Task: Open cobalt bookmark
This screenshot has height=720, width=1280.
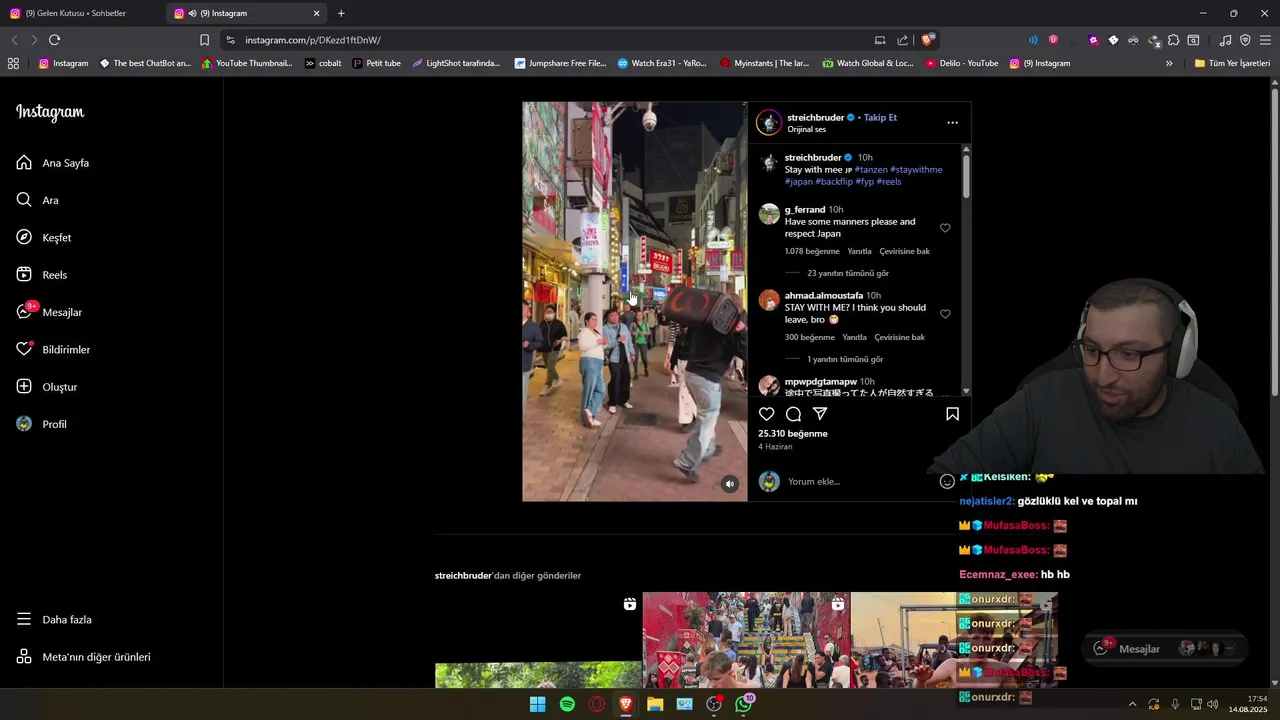Action: [323, 63]
